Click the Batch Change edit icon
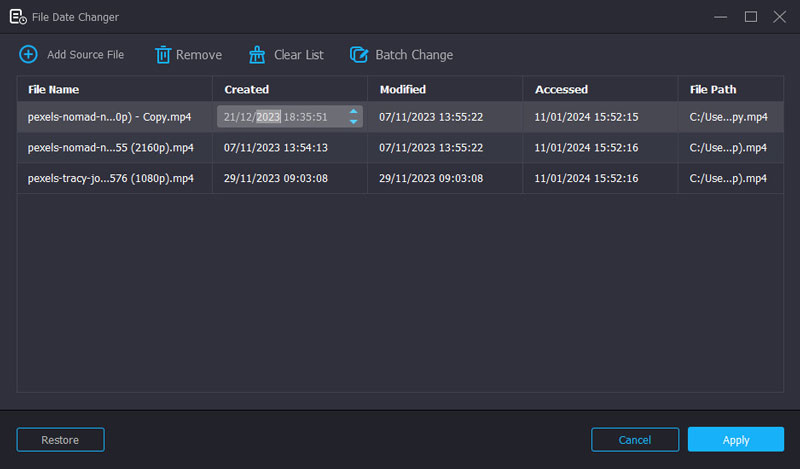The height and width of the screenshot is (469, 800). [358, 54]
